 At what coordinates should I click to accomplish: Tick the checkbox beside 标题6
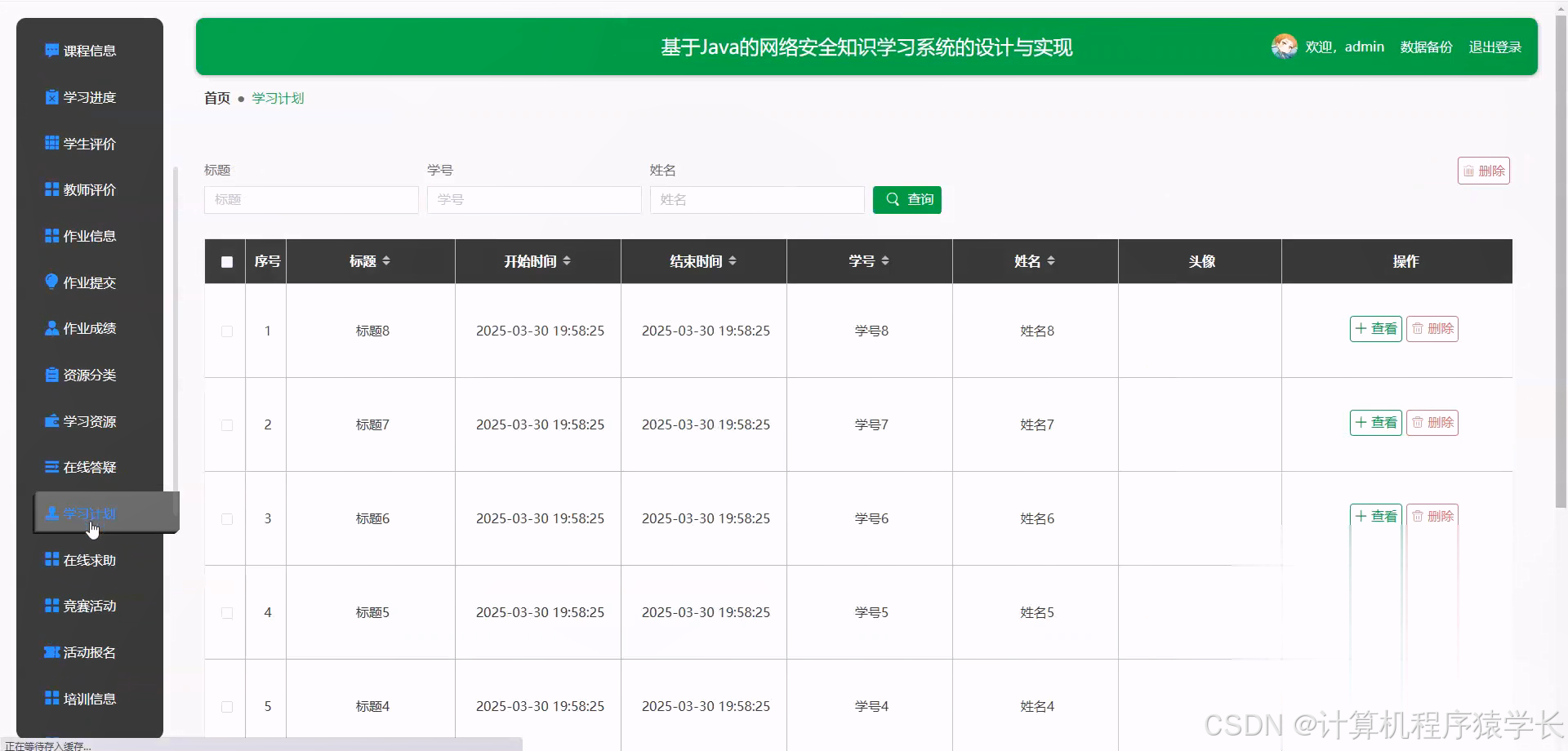click(x=226, y=519)
